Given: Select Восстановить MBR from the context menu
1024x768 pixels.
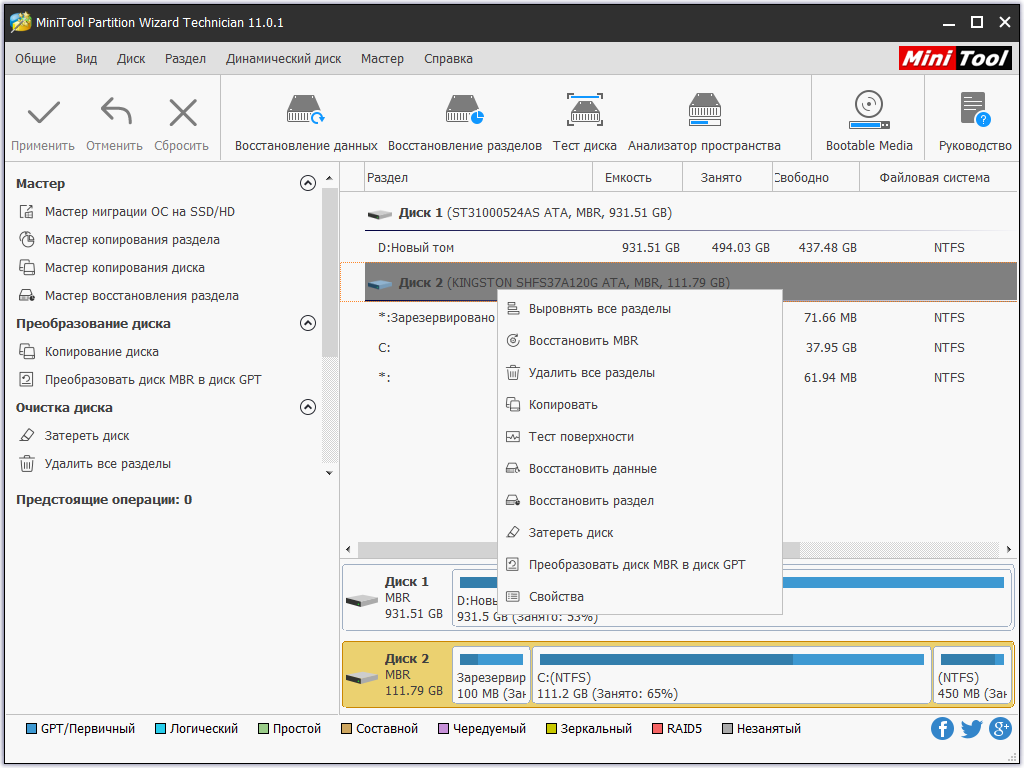Looking at the screenshot, I should [x=583, y=341].
